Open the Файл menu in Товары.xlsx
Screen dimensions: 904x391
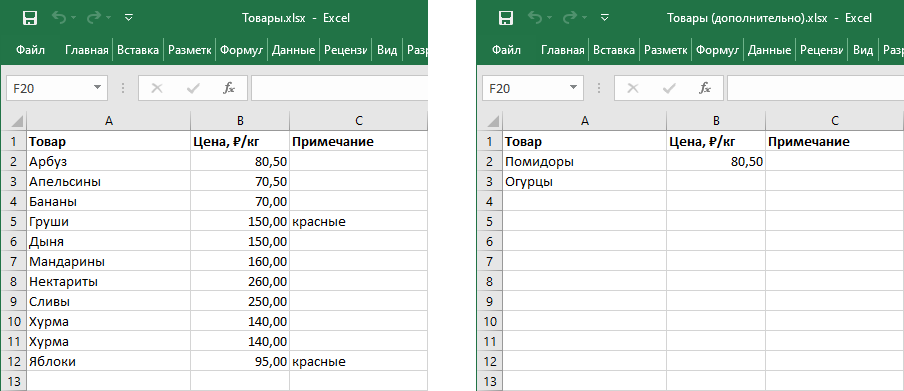click(31, 50)
